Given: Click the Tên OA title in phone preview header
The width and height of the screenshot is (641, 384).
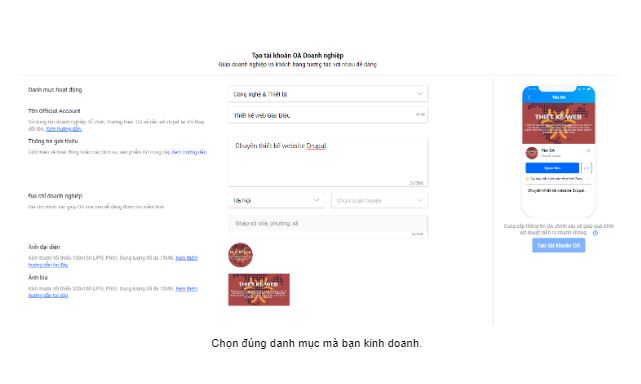Looking at the screenshot, I should click(x=558, y=97).
